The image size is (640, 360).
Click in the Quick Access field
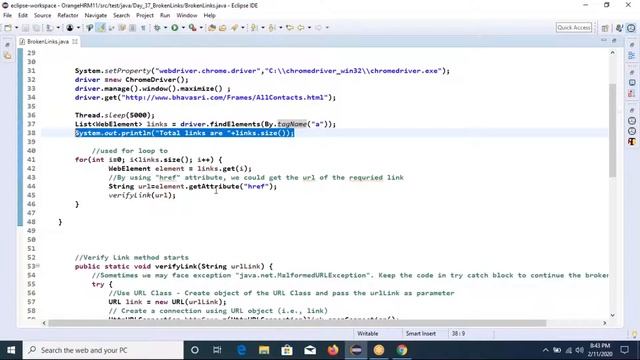tap(574, 27)
